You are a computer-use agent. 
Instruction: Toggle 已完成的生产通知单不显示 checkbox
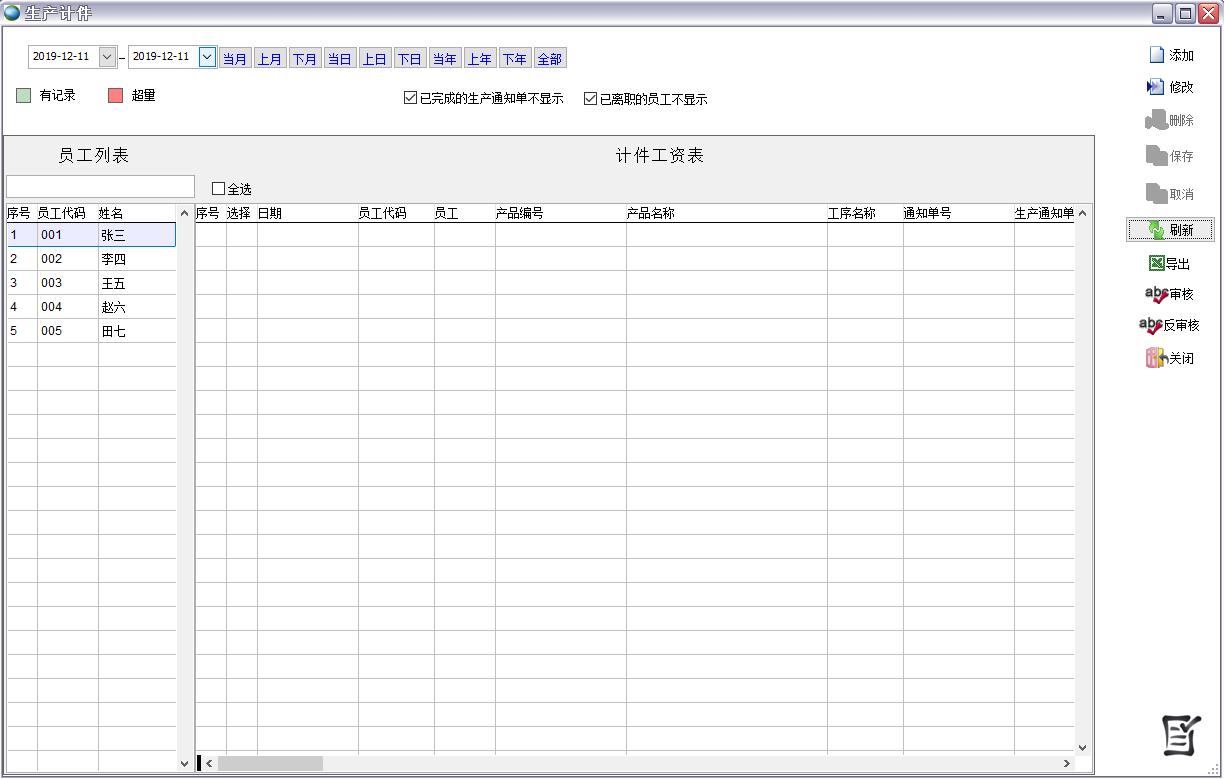coord(410,98)
